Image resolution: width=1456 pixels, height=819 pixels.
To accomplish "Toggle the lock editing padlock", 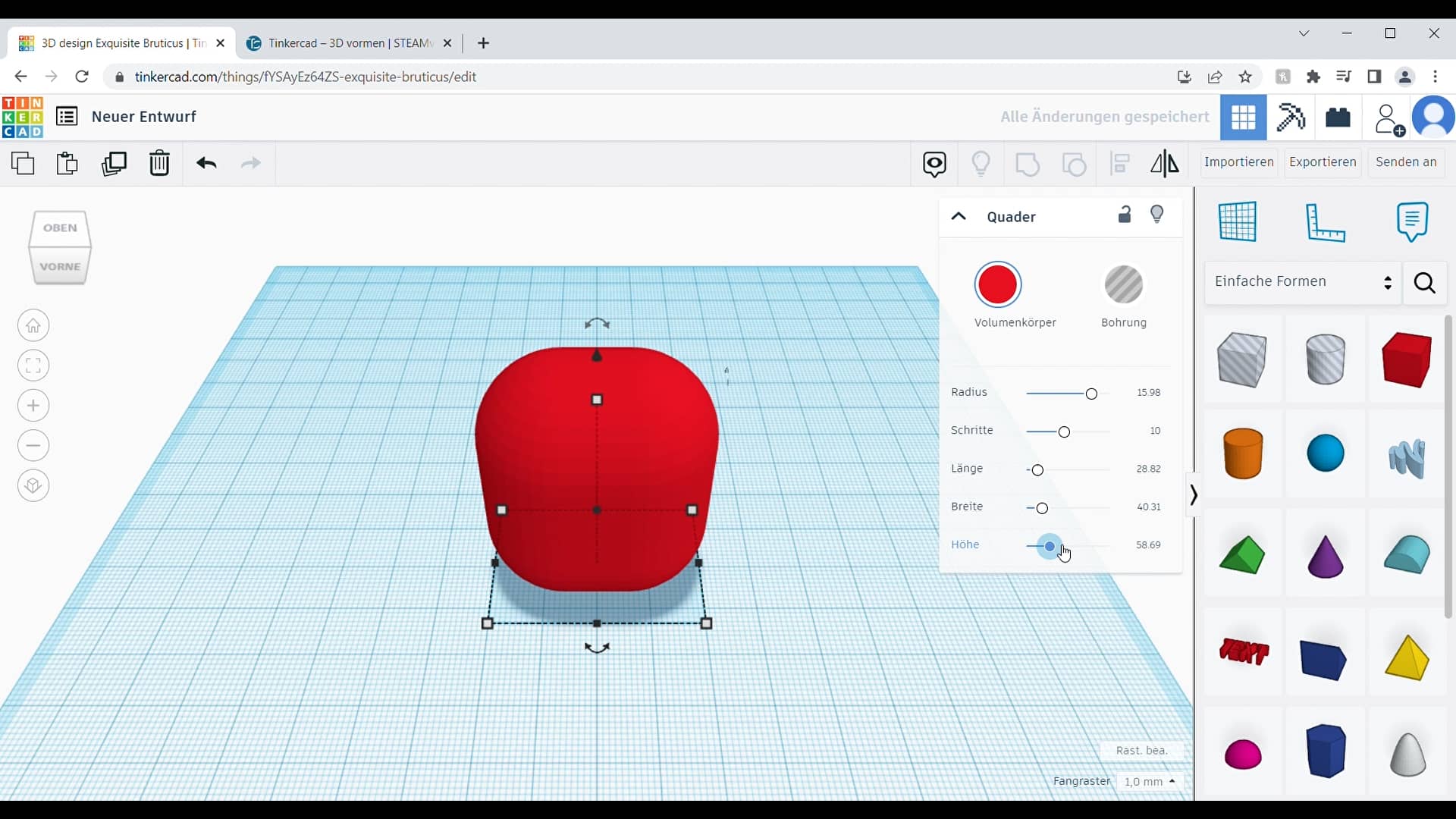I will (x=1125, y=215).
